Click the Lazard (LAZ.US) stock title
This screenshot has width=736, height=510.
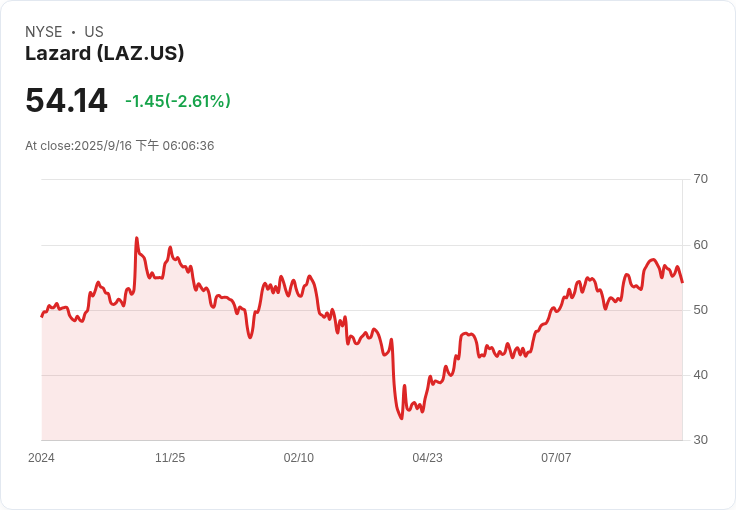[x=104, y=54]
